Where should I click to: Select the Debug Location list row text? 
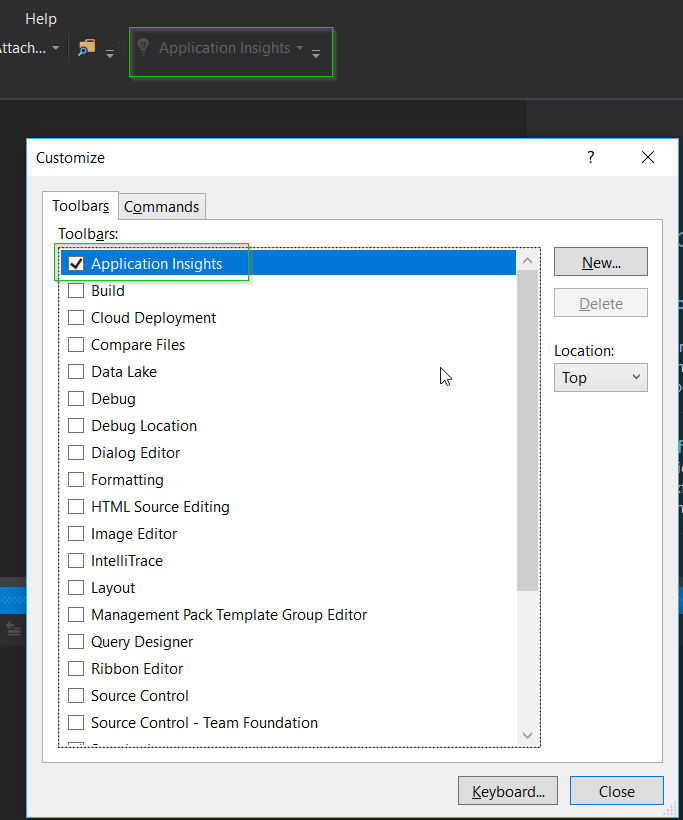[x=144, y=426]
